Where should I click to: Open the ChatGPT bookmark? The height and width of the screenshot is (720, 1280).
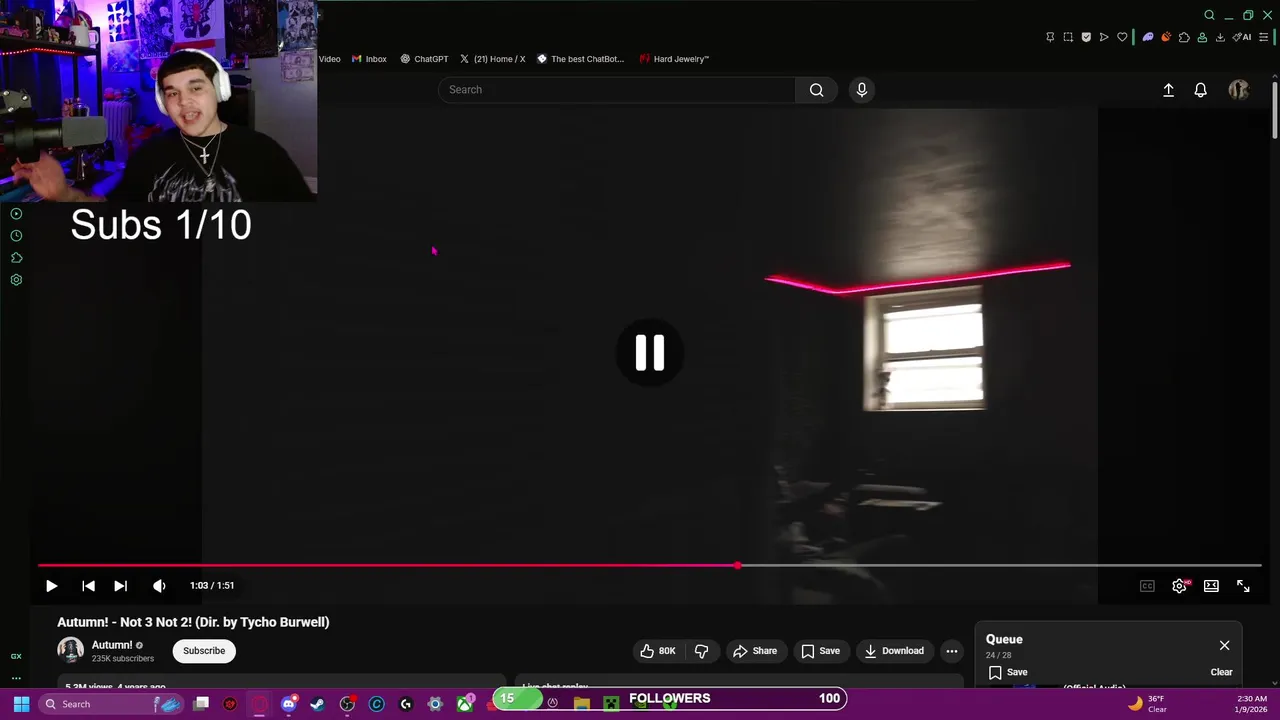424,59
